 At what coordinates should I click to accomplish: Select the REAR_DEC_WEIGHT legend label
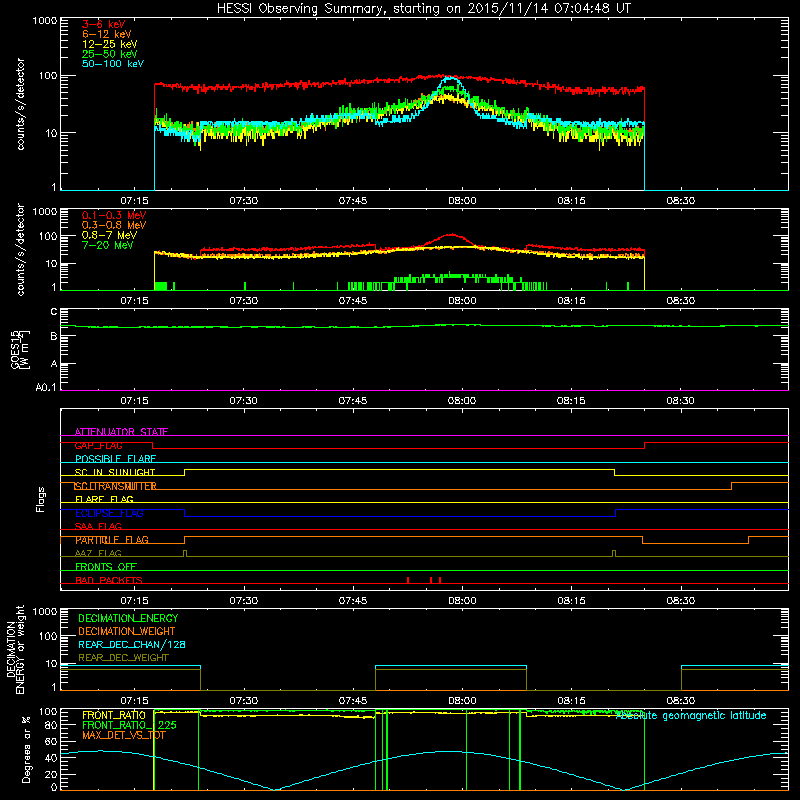pos(123,658)
